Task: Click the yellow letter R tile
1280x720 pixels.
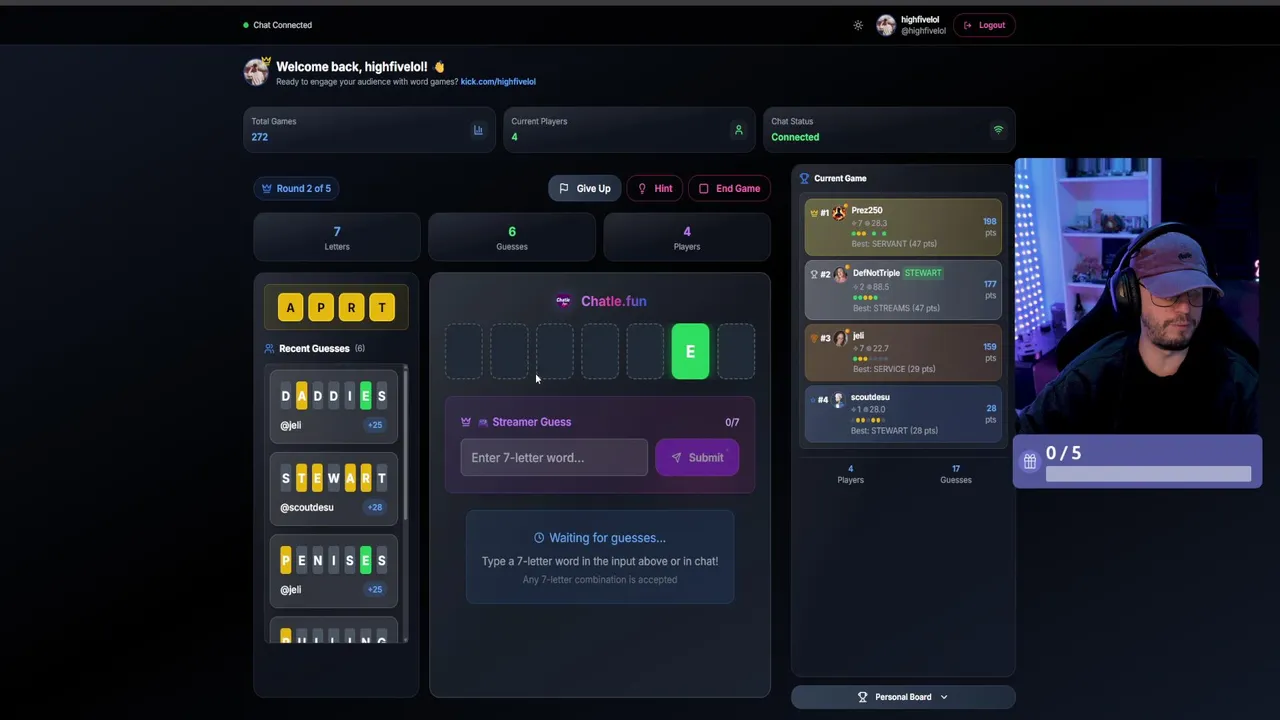Action: click(351, 307)
